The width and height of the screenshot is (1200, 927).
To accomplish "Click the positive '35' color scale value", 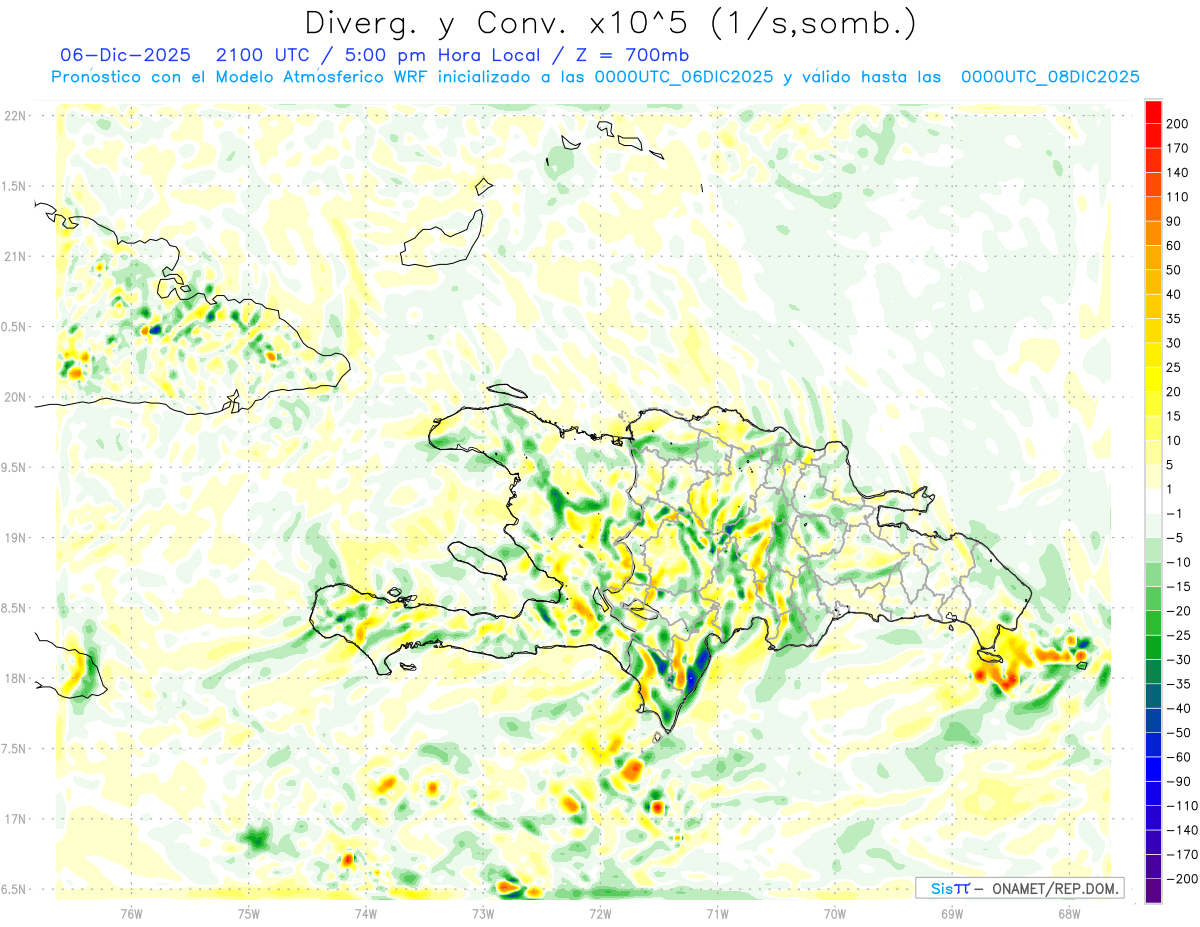I will pyautogui.click(x=1174, y=319).
